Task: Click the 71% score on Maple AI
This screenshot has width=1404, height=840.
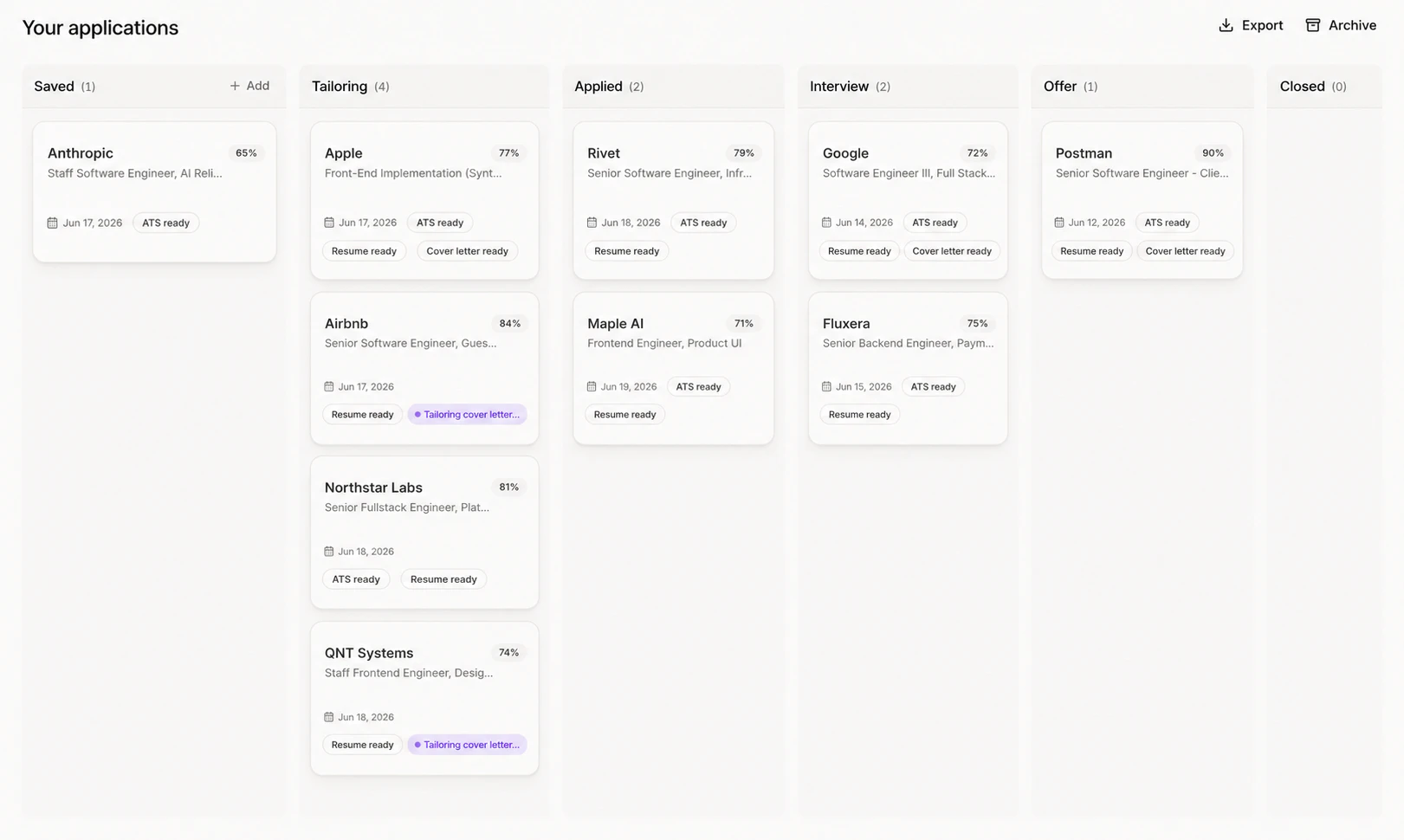Action: click(x=743, y=324)
